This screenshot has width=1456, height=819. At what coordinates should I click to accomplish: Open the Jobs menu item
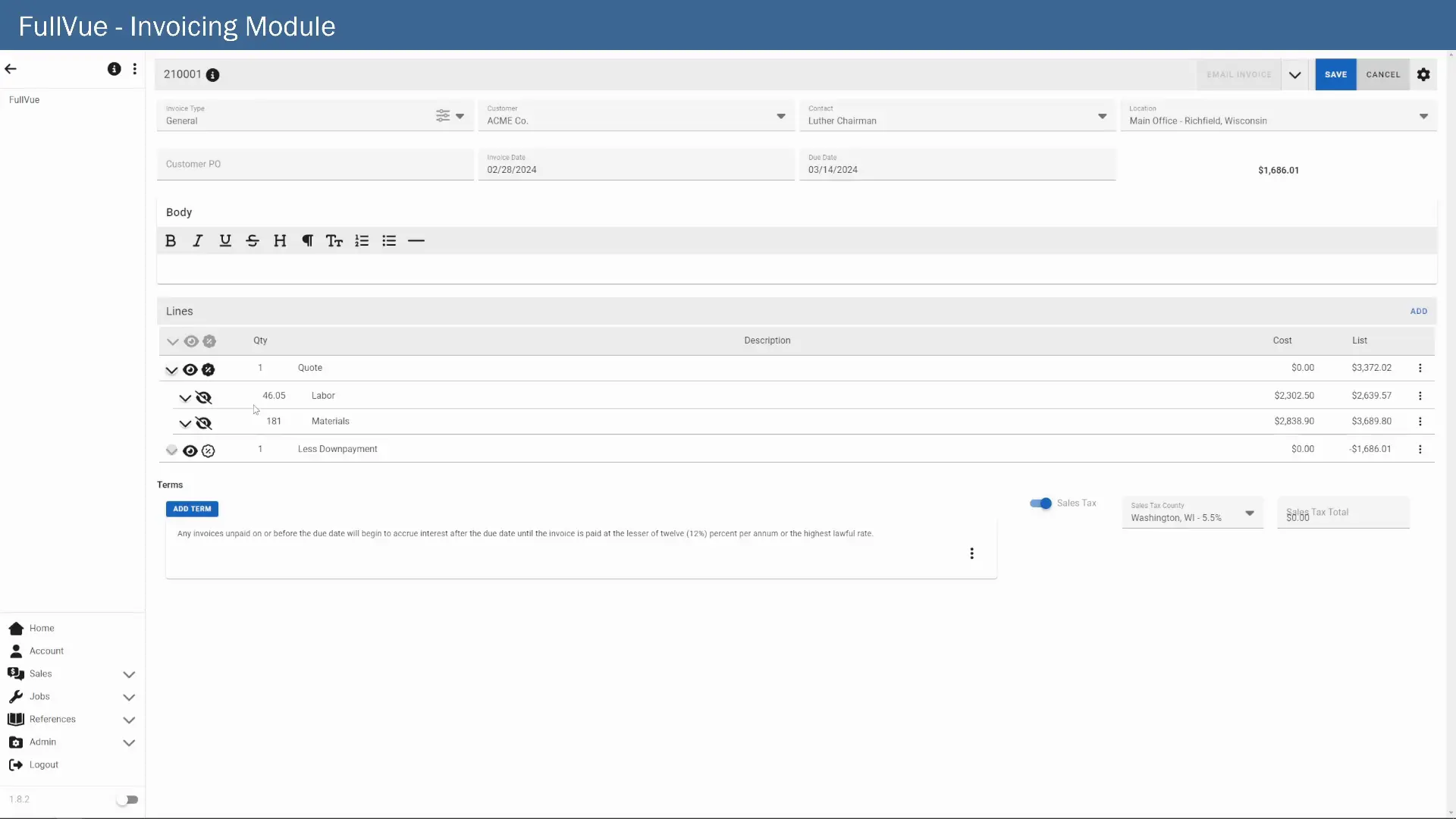39,697
